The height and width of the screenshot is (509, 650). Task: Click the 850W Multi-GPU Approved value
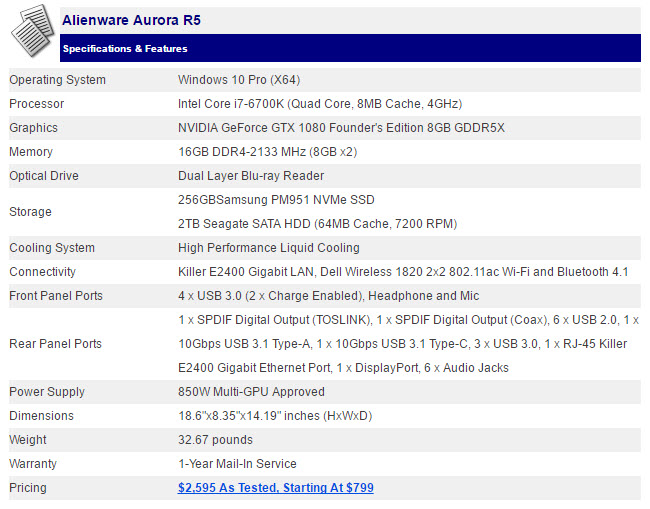tap(251, 392)
